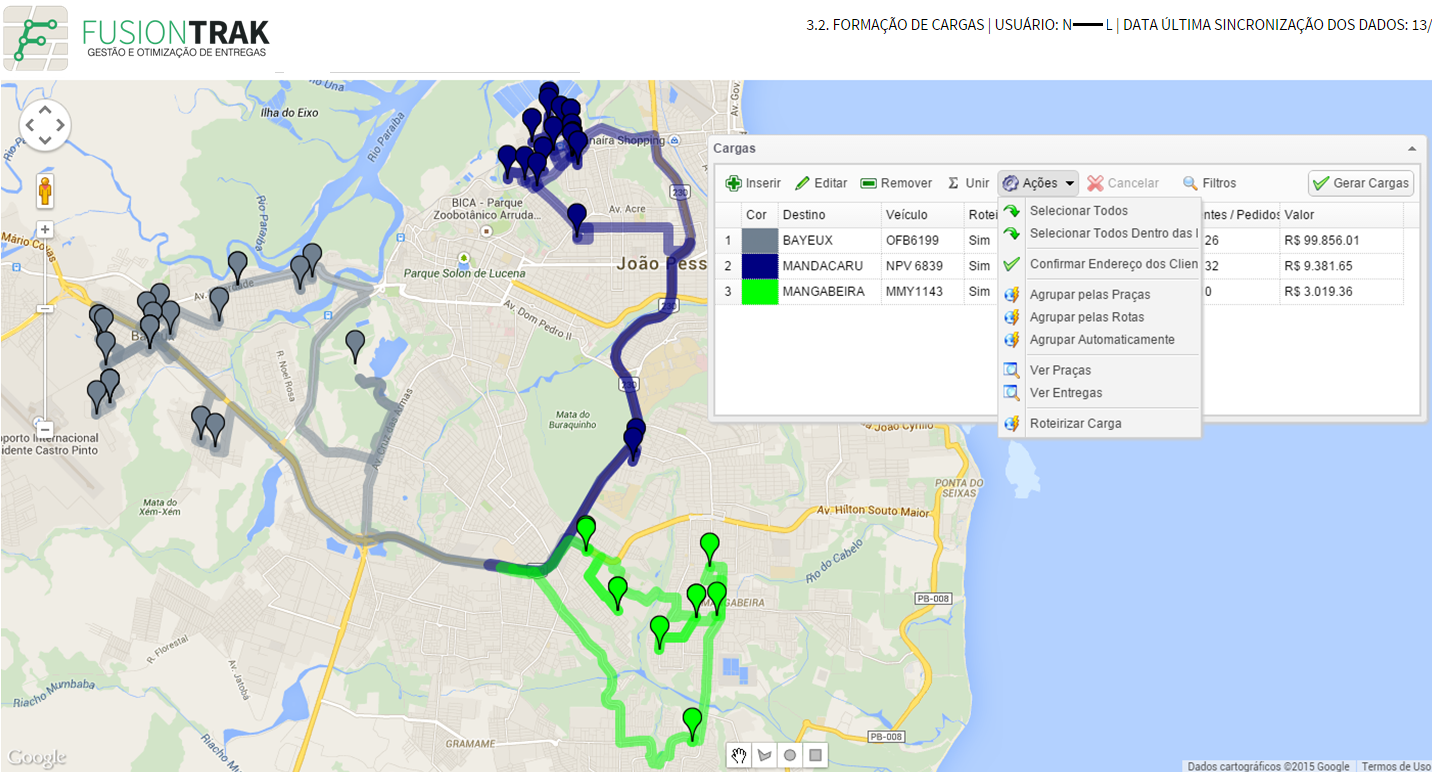Viewport: 1432px width, 775px height.
Task: Pan the map up with the arrow control
Action: [x=45, y=110]
